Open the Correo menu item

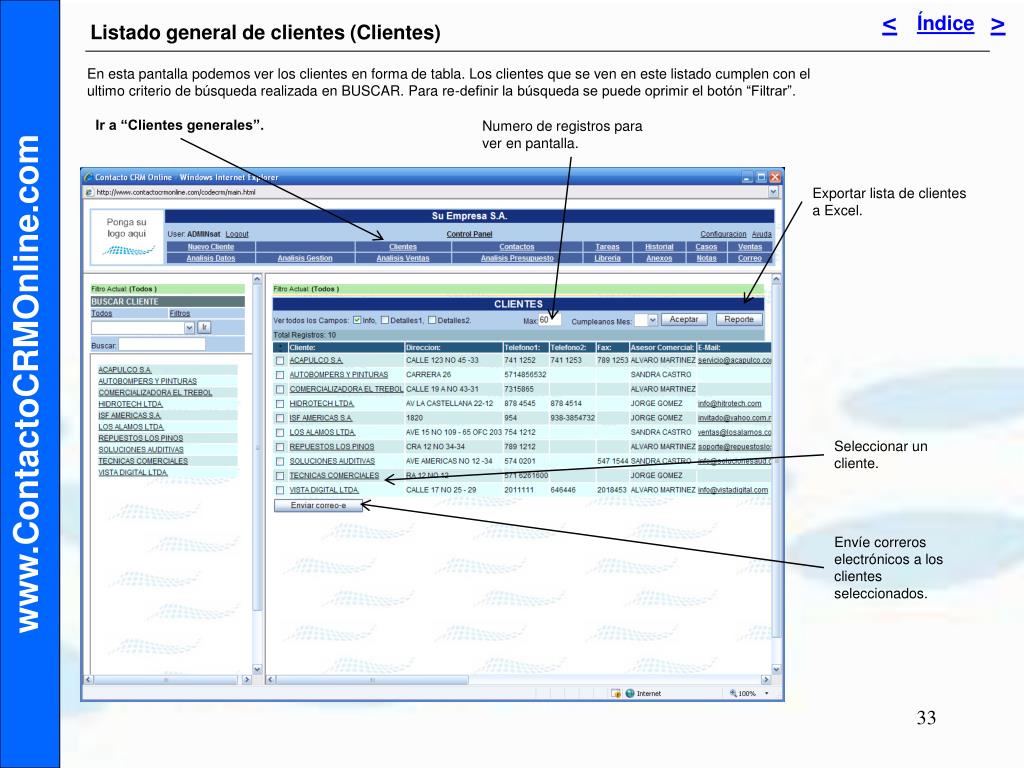tap(750, 258)
